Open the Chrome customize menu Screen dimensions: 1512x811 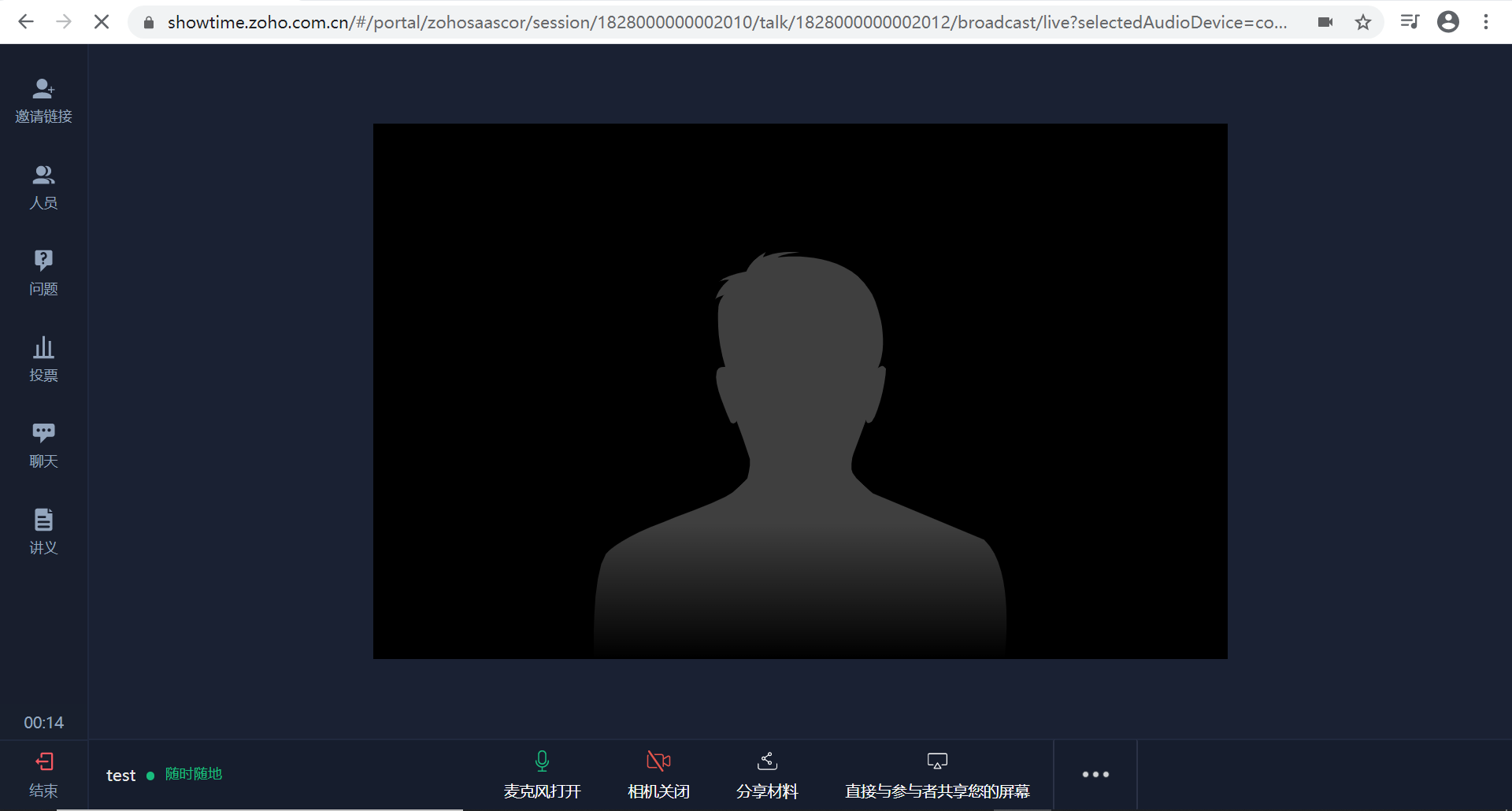coord(1487,21)
